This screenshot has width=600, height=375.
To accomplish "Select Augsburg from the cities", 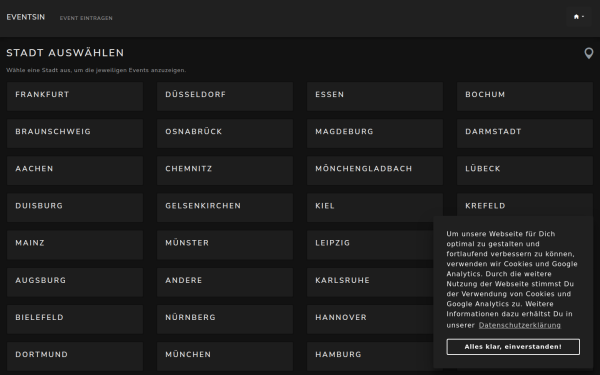I will tap(75, 282).
